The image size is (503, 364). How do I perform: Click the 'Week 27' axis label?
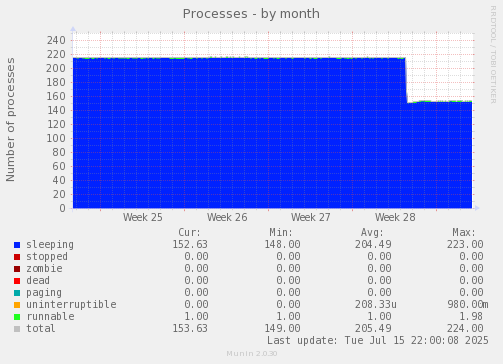[x=311, y=217]
